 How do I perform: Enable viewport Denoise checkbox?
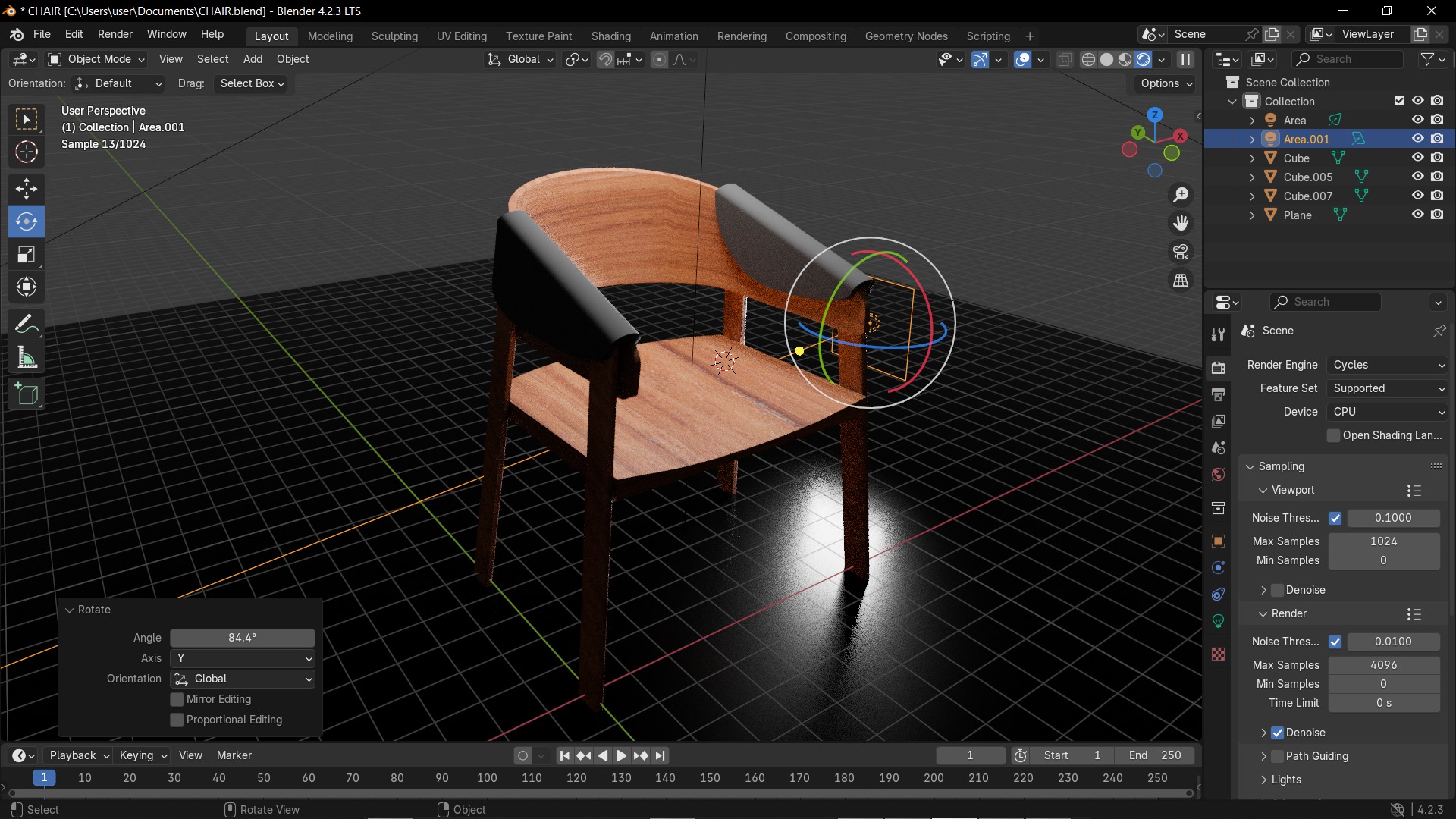pyautogui.click(x=1277, y=590)
